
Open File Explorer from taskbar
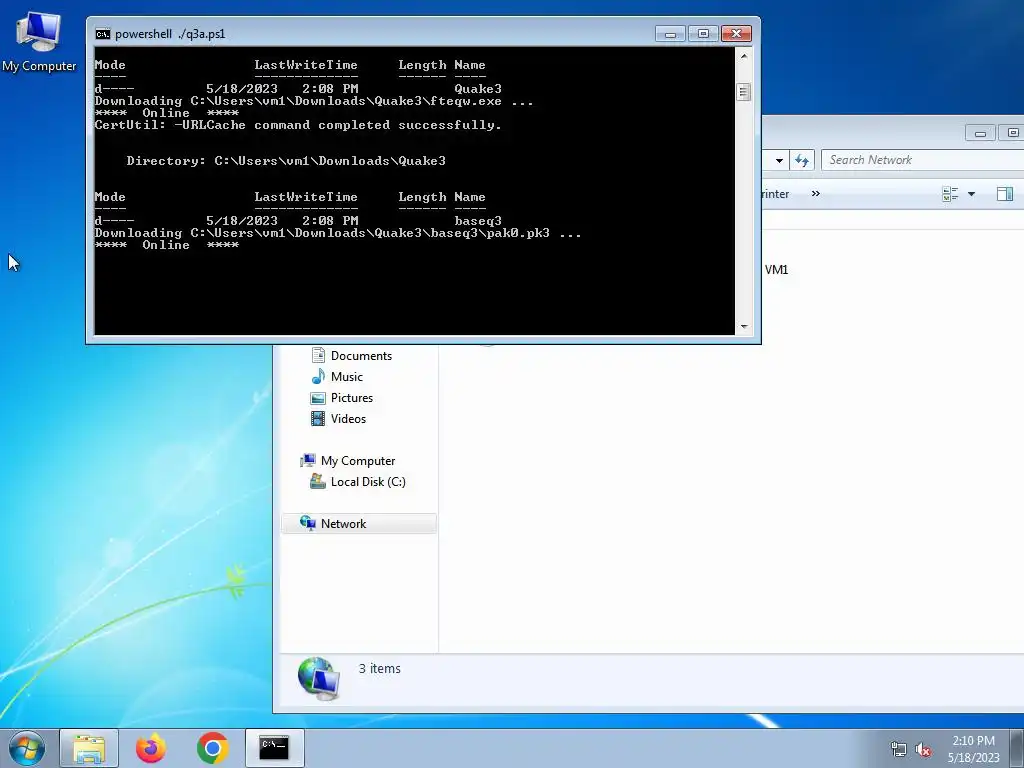[89, 748]
